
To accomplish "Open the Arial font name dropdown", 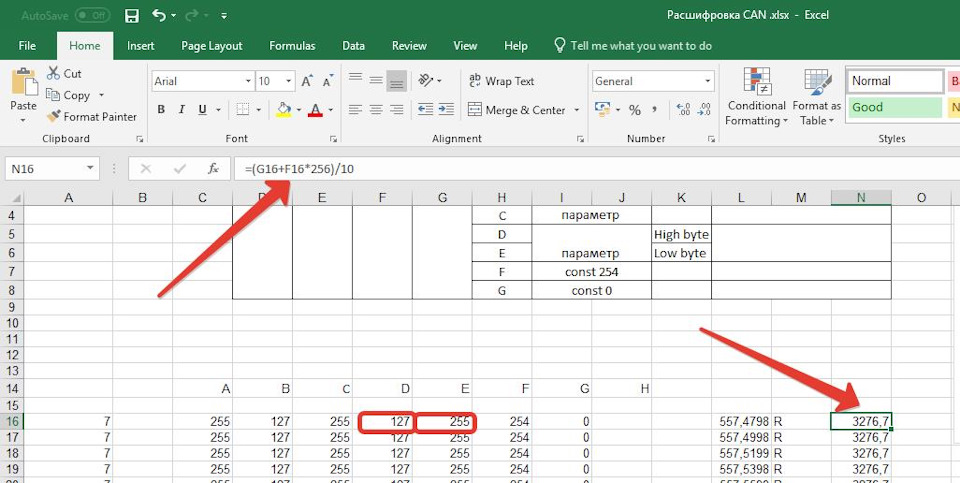I will coord(248,81).
